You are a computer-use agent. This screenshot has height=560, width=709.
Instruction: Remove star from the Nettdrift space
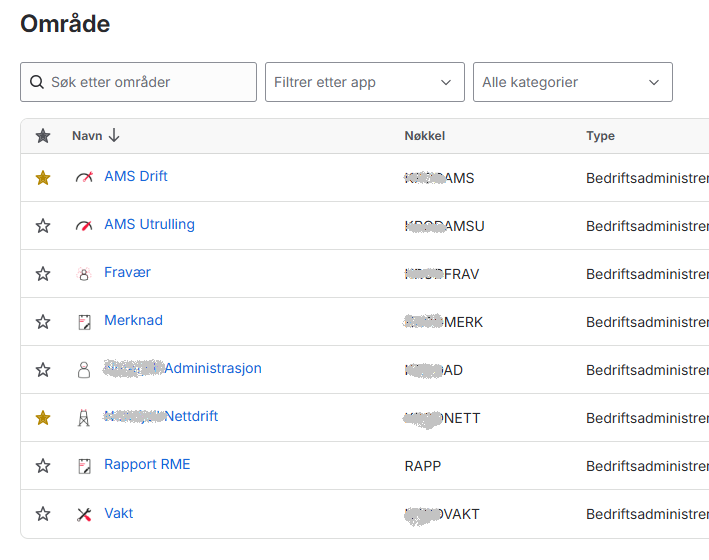click(43, 418)
